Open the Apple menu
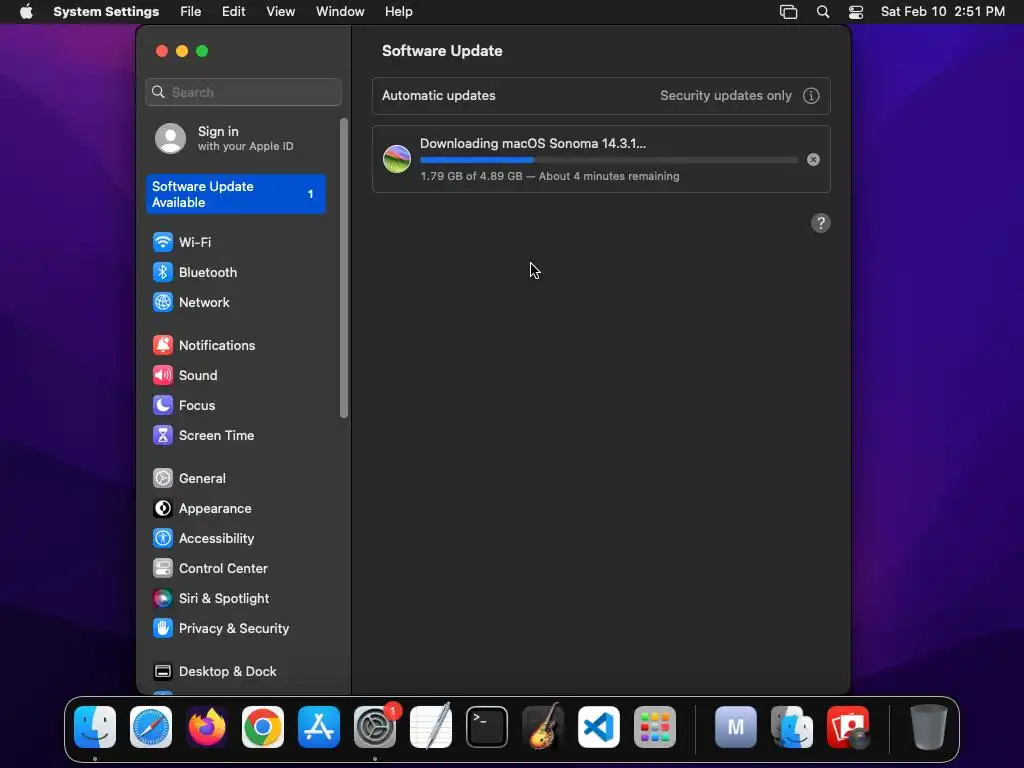 tap(26, 12)
